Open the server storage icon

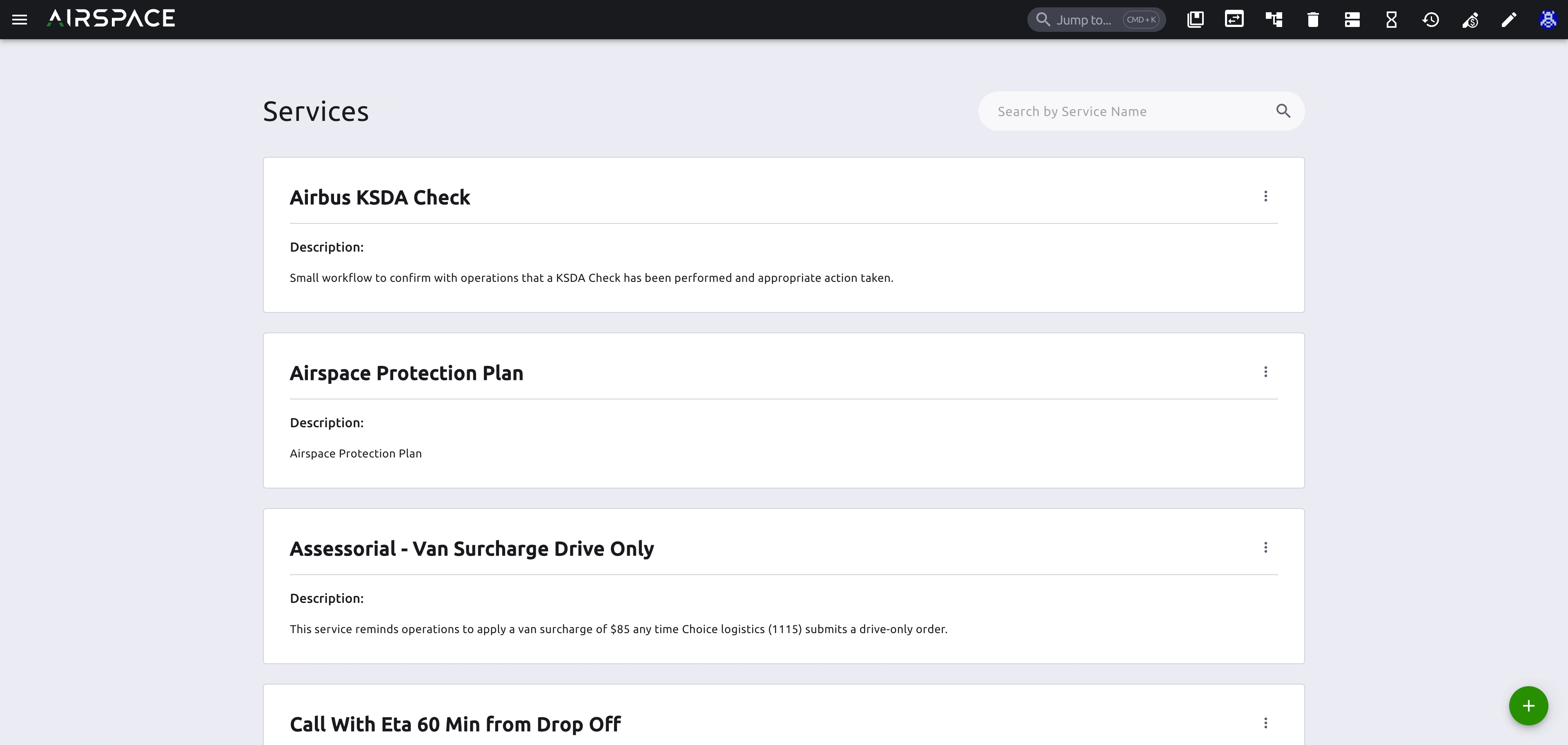pyautogui.click(x=1352, y=20)
